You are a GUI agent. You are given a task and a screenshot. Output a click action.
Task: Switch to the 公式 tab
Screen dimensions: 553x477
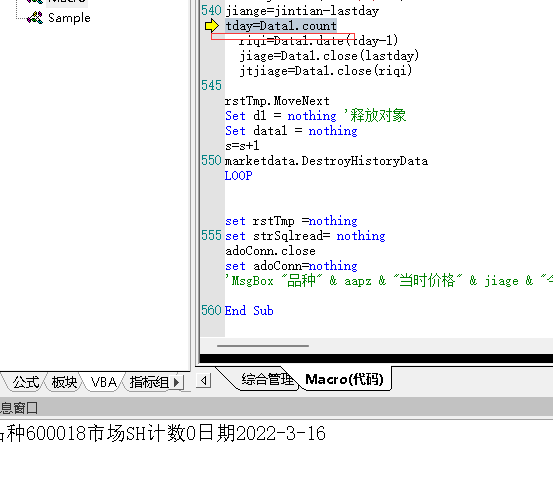point(25,382)
